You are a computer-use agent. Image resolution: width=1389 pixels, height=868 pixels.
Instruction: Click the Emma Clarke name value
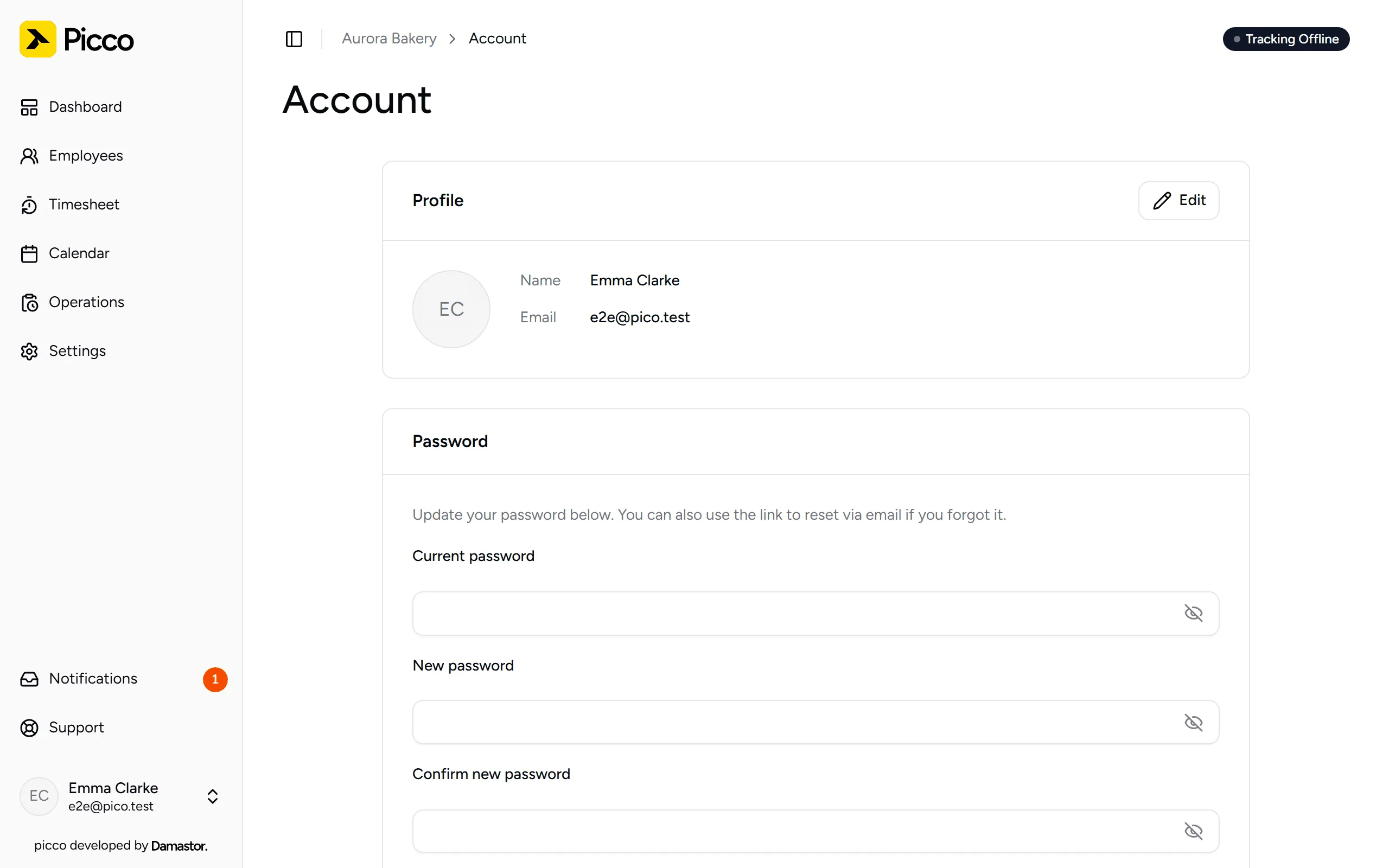(634, 280)
